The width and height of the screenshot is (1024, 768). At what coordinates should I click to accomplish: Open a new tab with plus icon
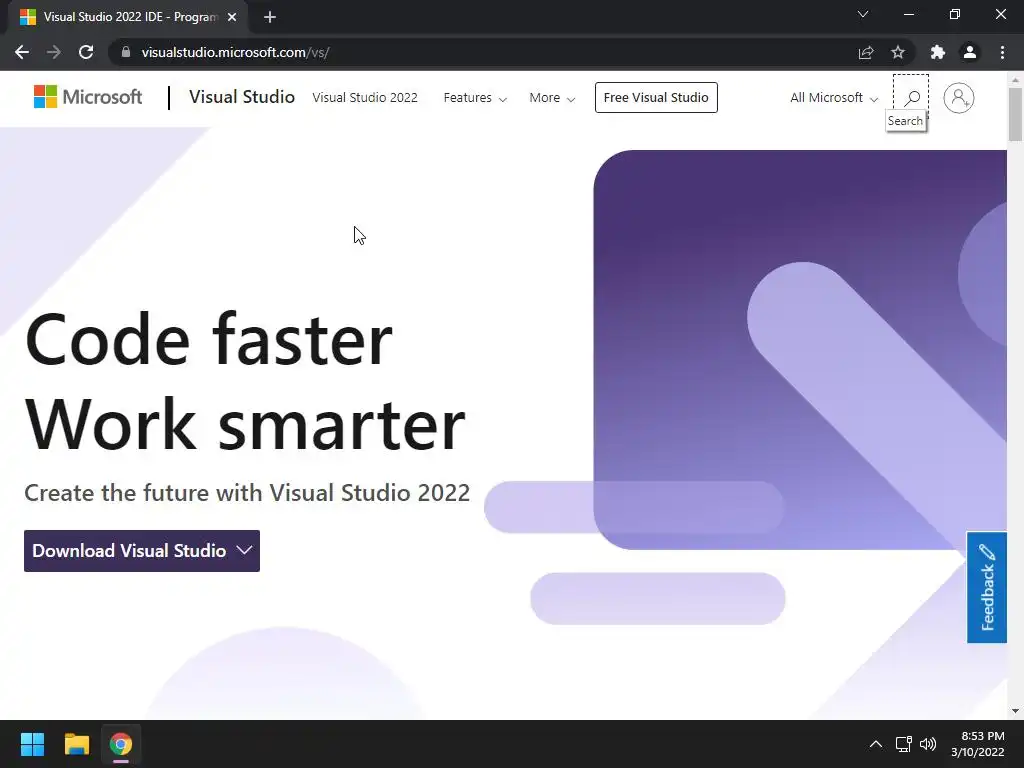click(270, 17)
